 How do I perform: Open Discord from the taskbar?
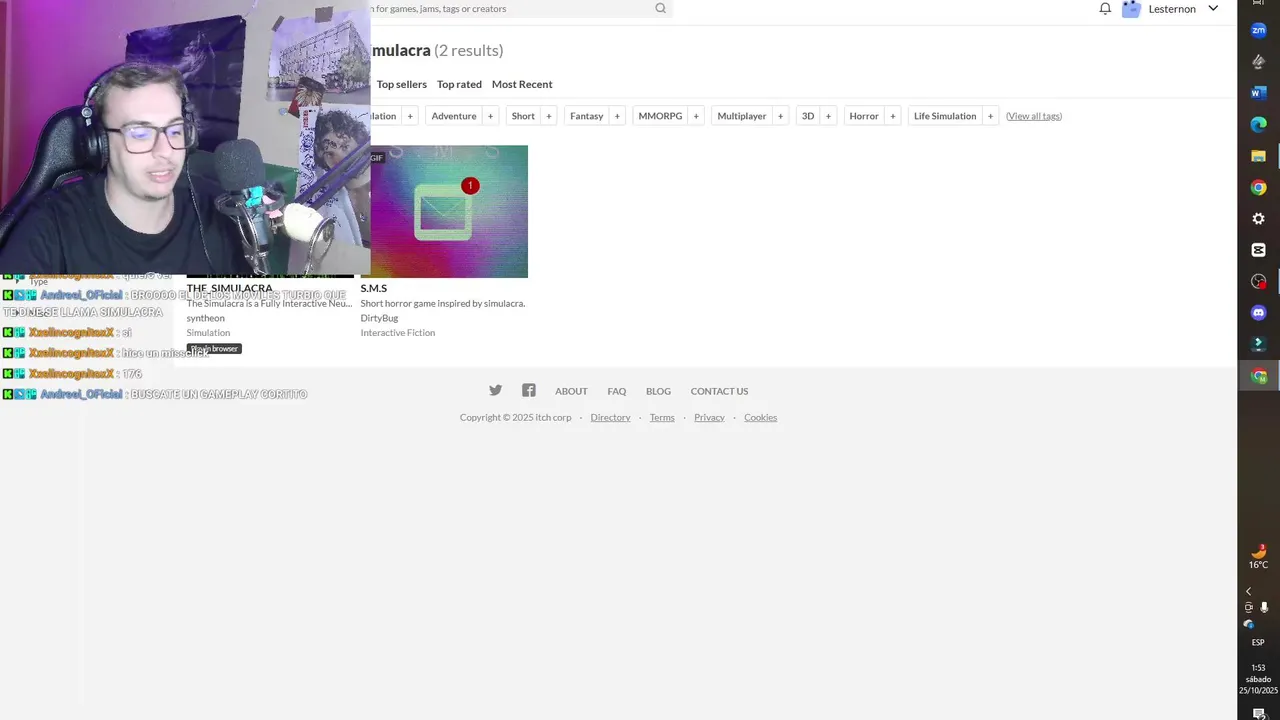click(x=1259, y=313)
